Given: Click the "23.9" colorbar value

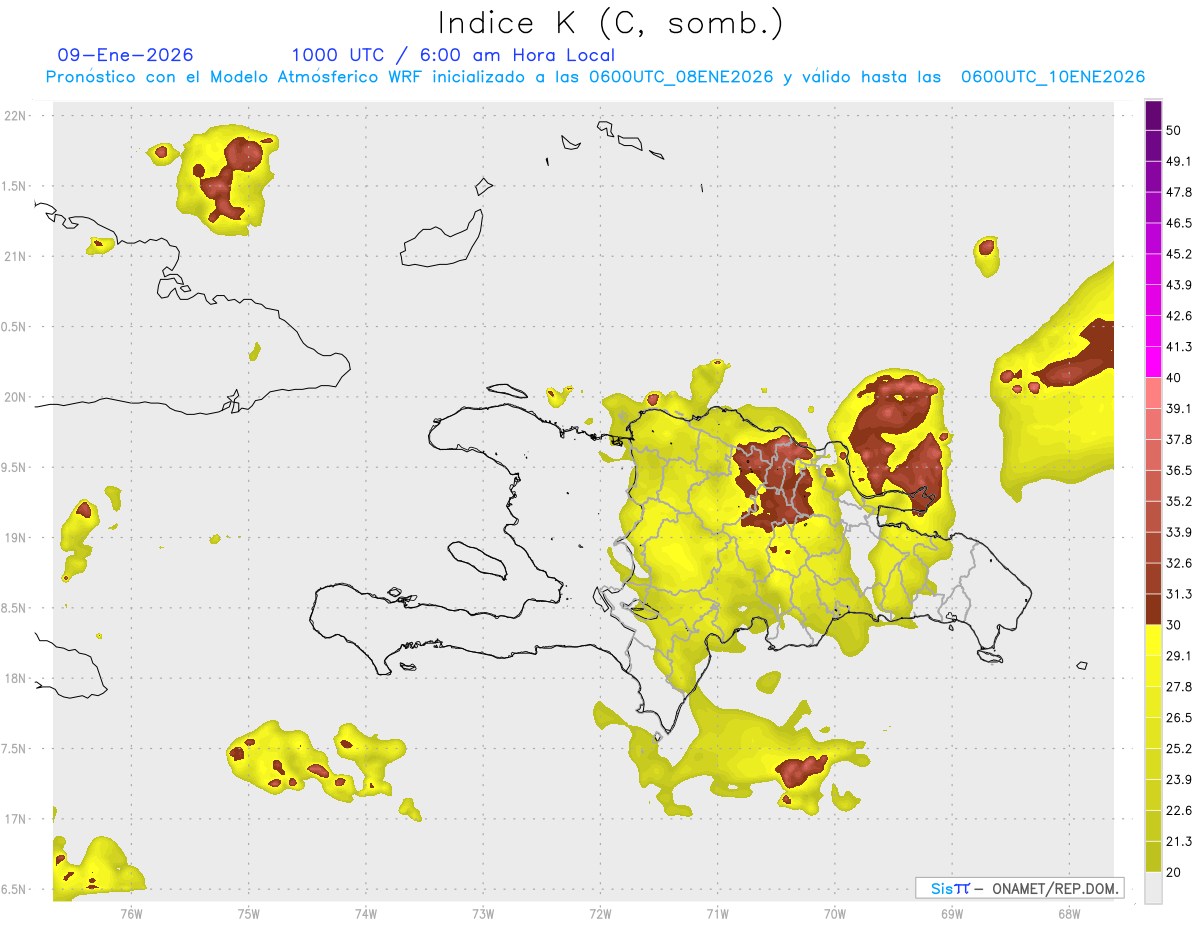Looking at the screenshot, I should [1179, 779].
